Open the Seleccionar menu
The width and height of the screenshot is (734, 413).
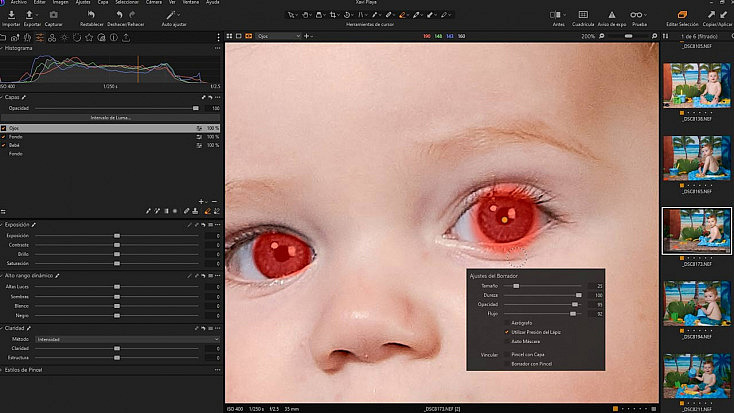(127, 2)
